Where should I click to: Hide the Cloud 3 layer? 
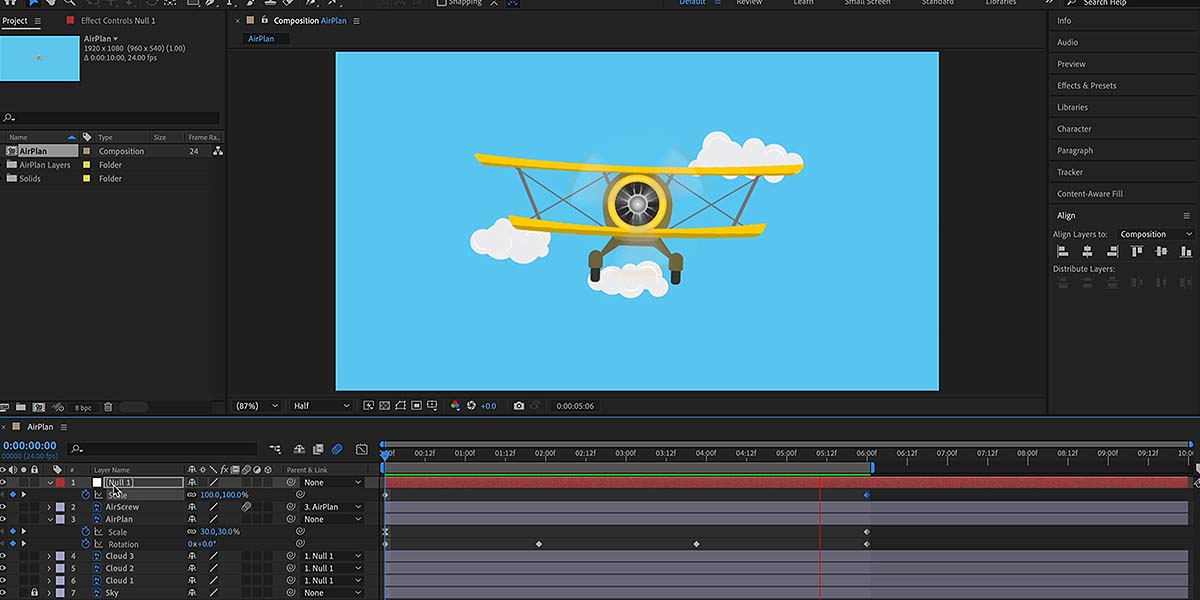(4, 556)
